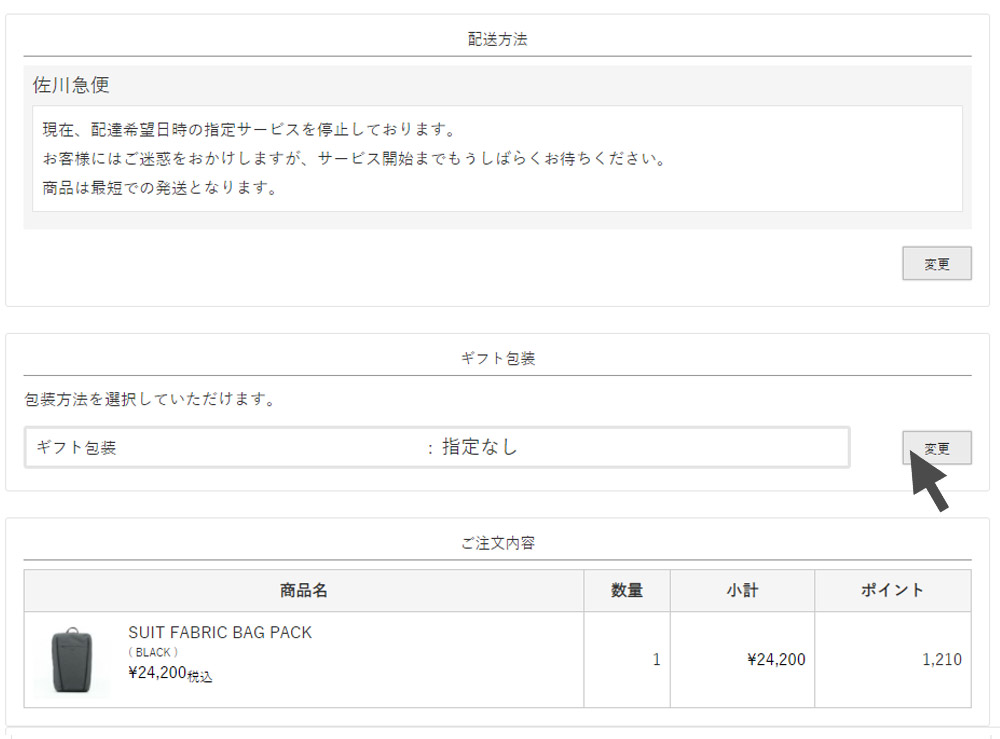The image size is (1000, 739).
Task: Click the ¥24,200税込 price under the product
Action: point(170,674)
